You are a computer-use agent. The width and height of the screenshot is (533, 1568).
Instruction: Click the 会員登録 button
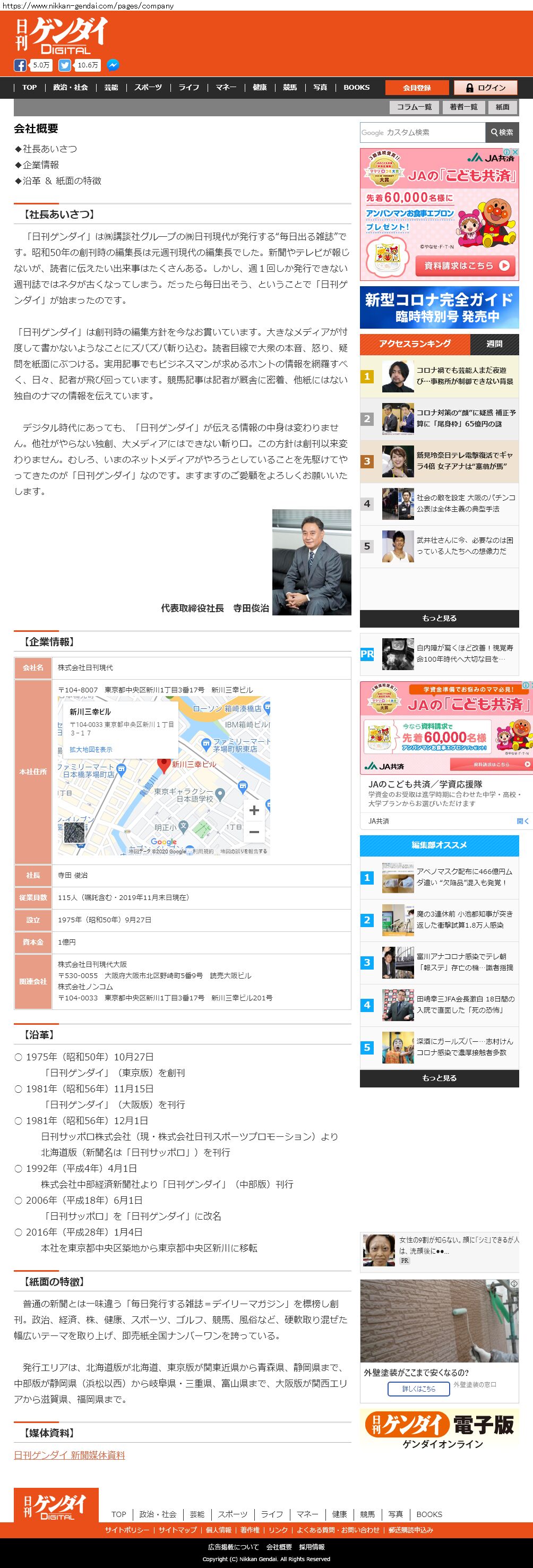[417, 88]
